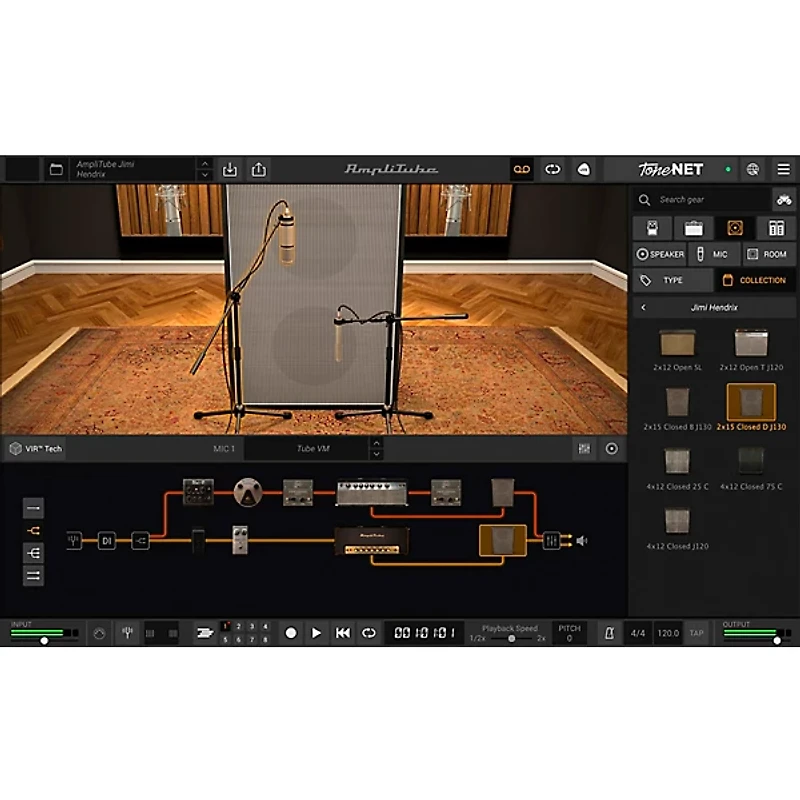This screenshot has width=800, height=800.
Task: Click the VIR Tech cube button
Action: [36, 449]
